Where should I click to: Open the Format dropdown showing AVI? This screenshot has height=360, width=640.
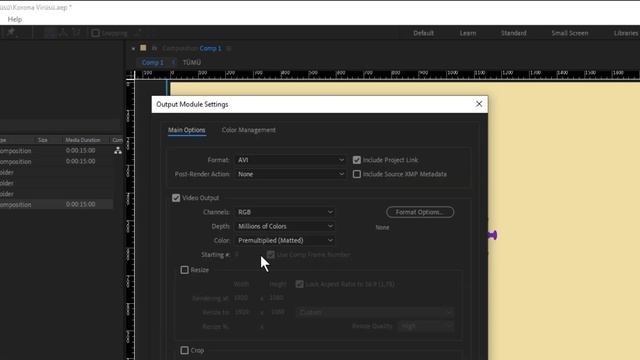pos(291,160)
